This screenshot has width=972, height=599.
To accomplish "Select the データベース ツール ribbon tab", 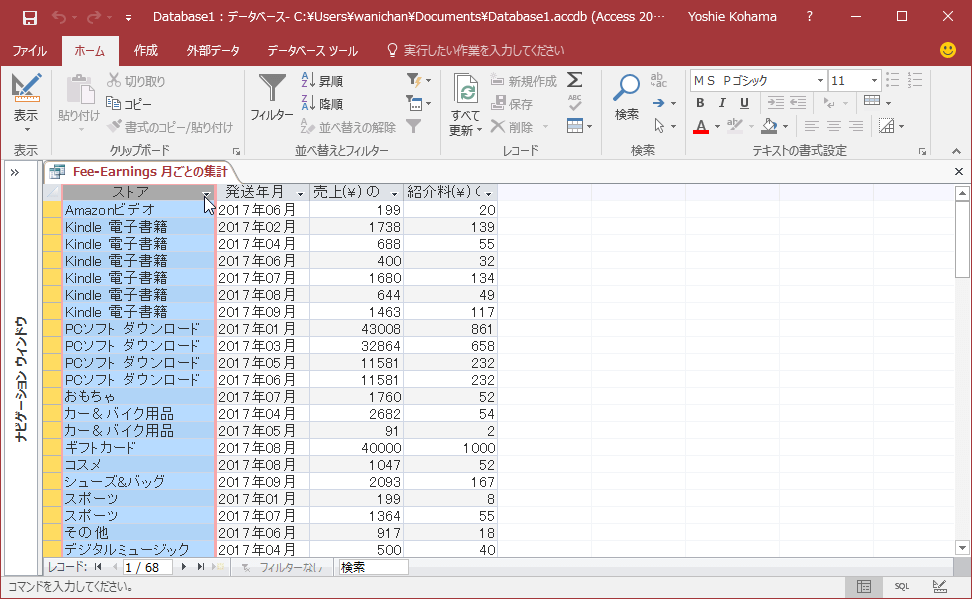I will coord(312,51).
